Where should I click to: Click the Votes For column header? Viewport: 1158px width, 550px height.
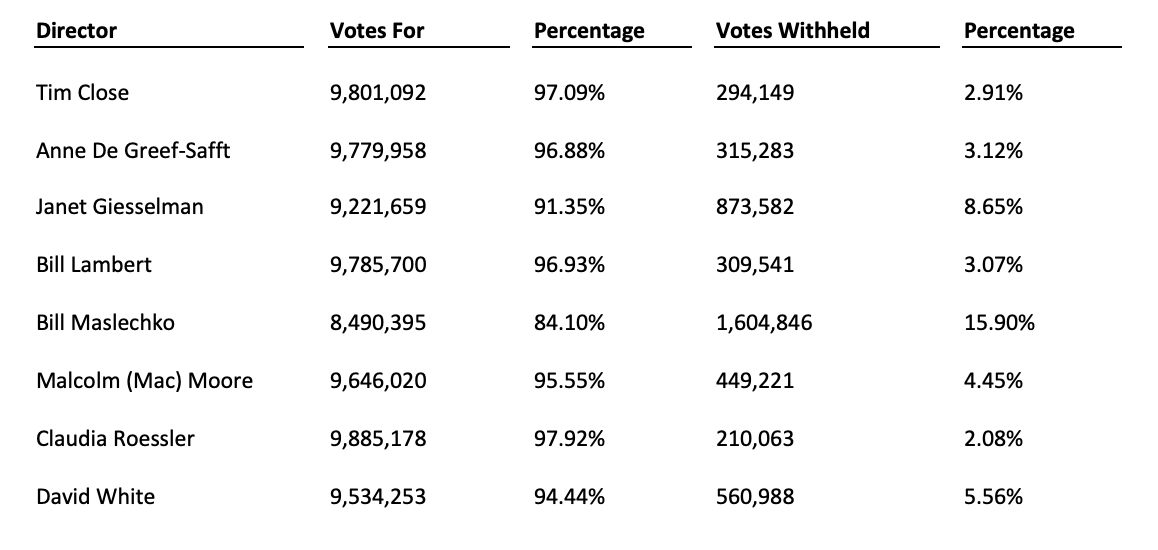377,31
